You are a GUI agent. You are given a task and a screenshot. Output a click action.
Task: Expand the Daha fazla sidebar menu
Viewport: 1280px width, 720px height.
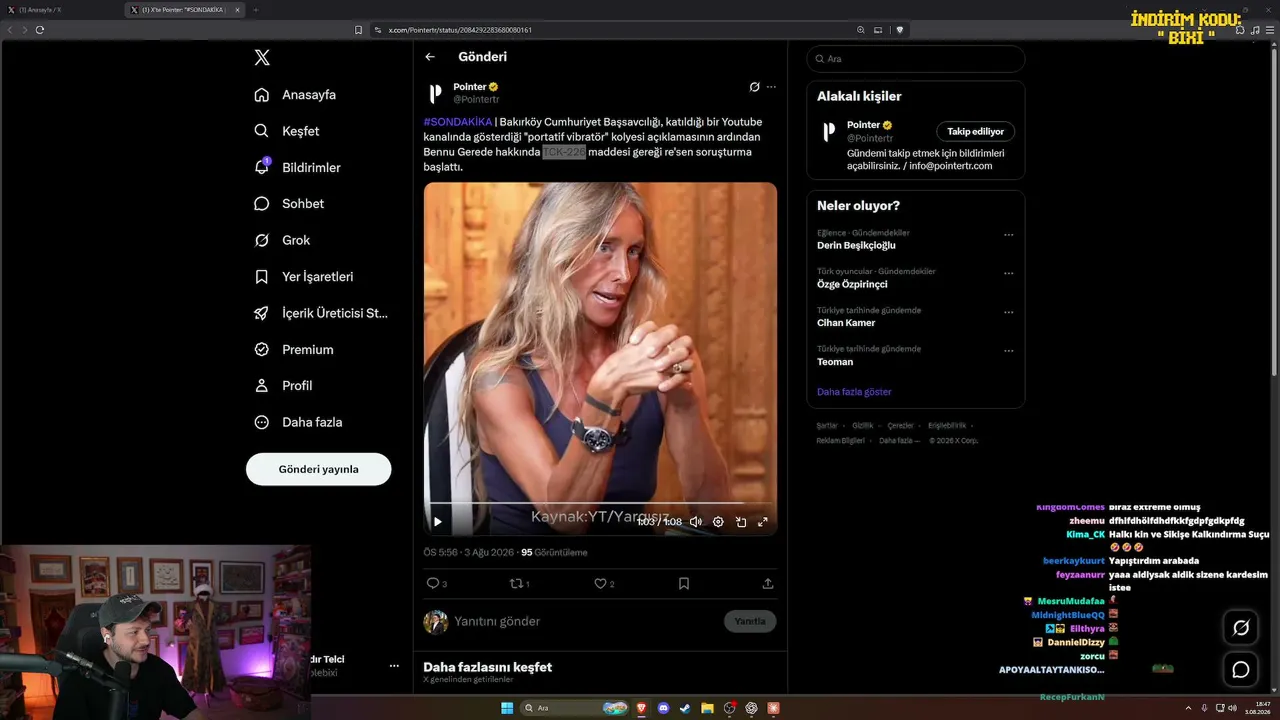pos(298,422)
